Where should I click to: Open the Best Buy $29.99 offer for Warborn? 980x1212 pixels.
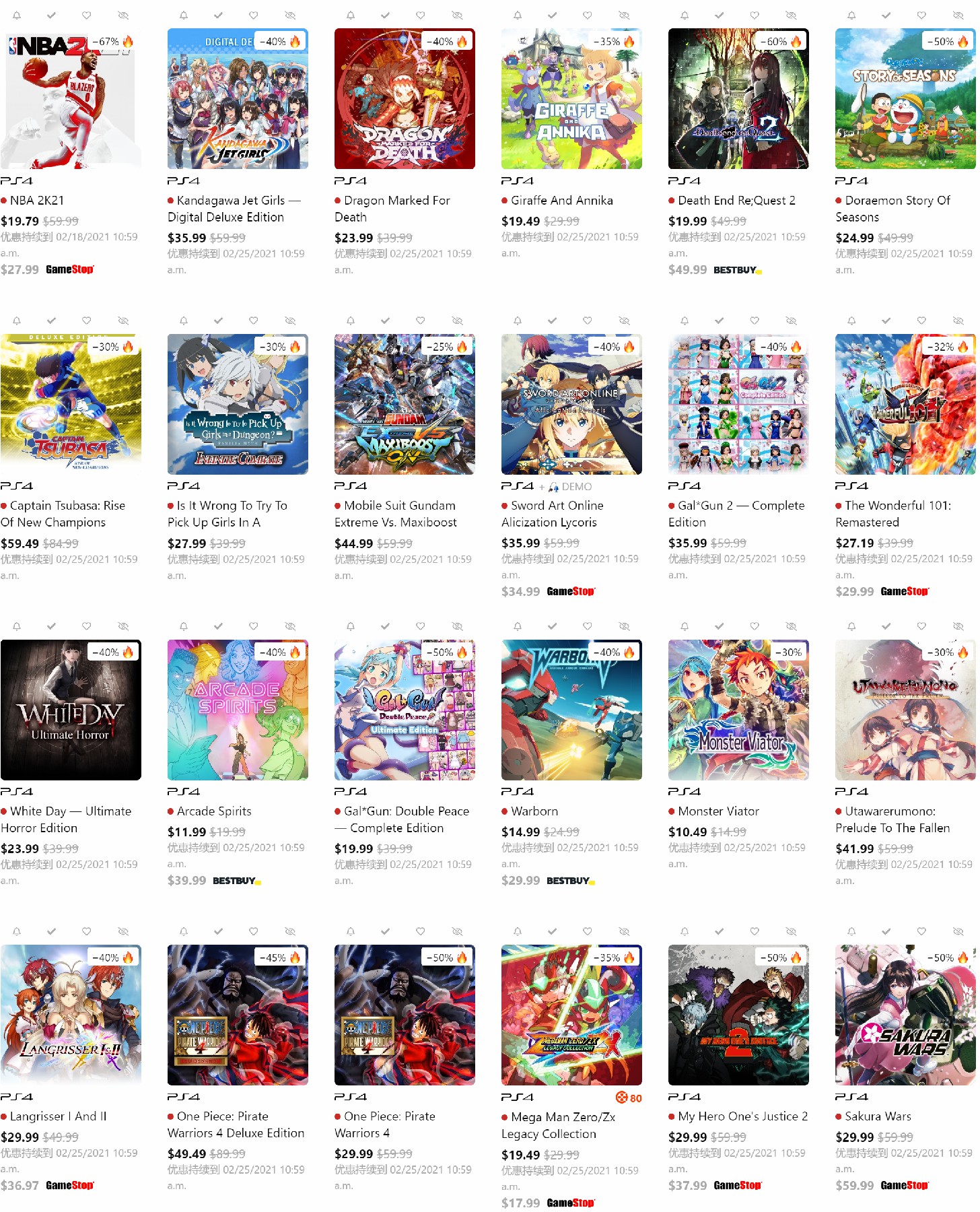(548, 880)
